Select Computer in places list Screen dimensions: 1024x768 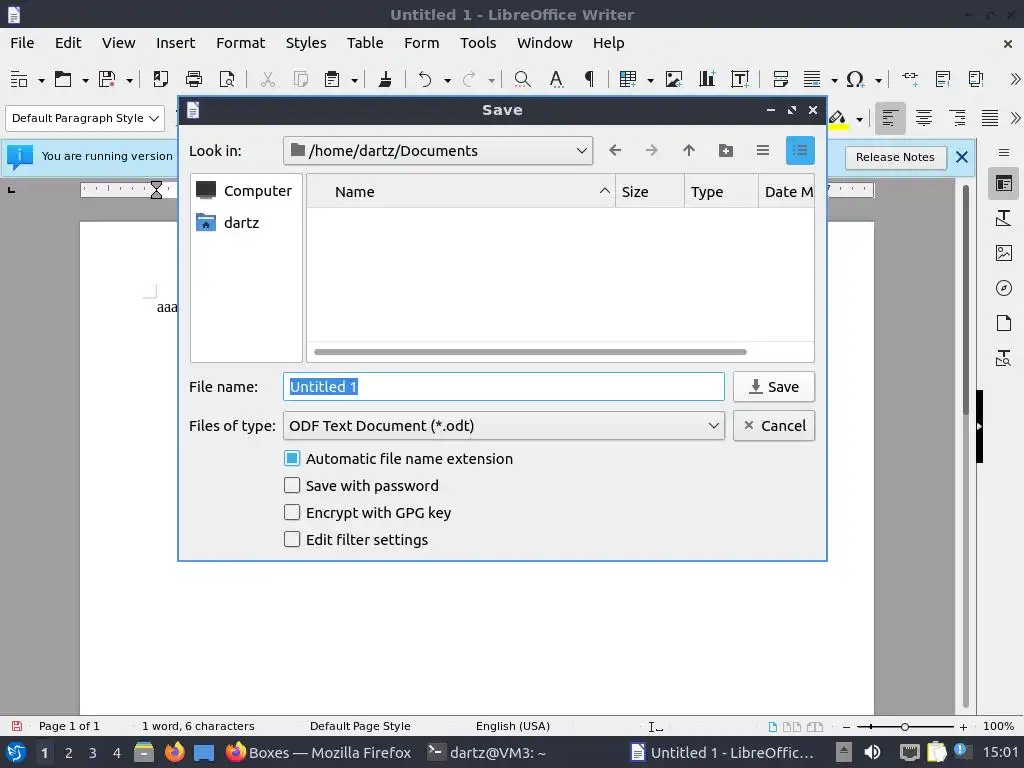pos(246,191)
